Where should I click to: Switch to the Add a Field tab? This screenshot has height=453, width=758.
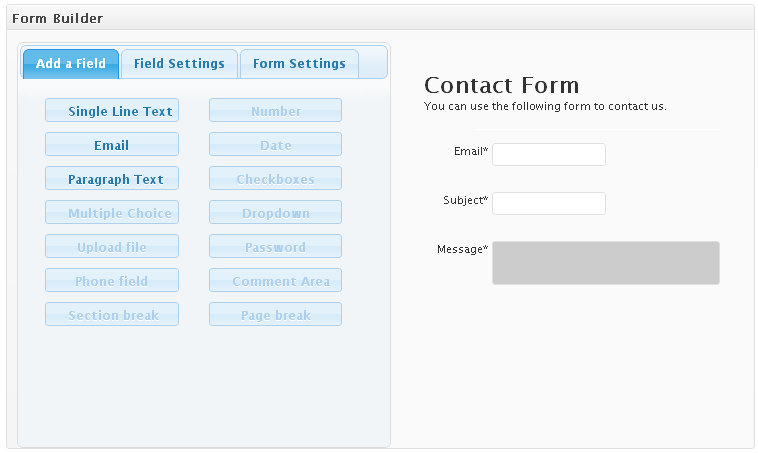tap(71, 64)
